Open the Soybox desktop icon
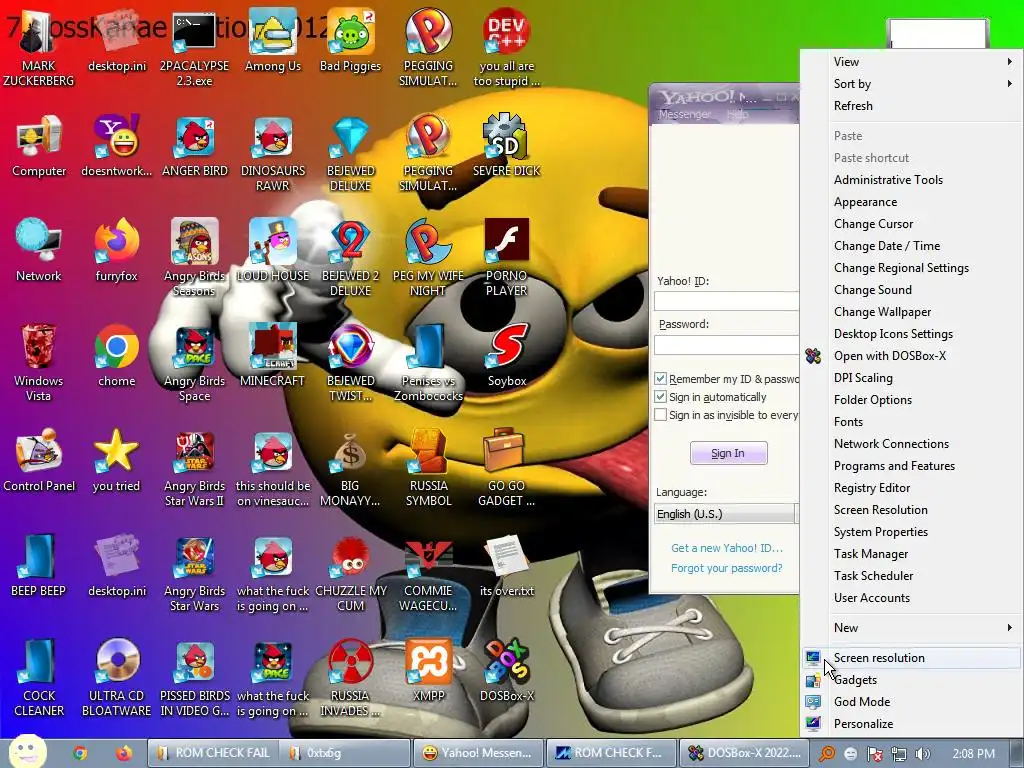This screenshot has height=768, width=1024. [x=507, y=355]
